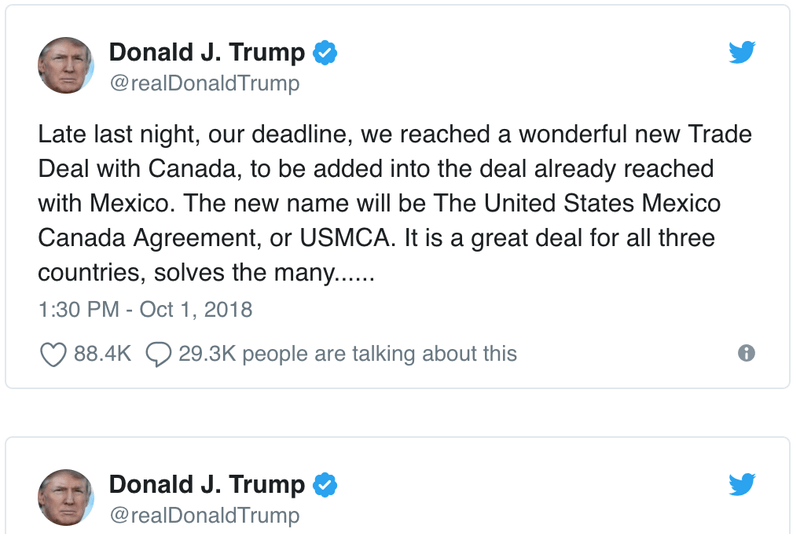Click the 88.4K likes count

click(x=102, y=354)
